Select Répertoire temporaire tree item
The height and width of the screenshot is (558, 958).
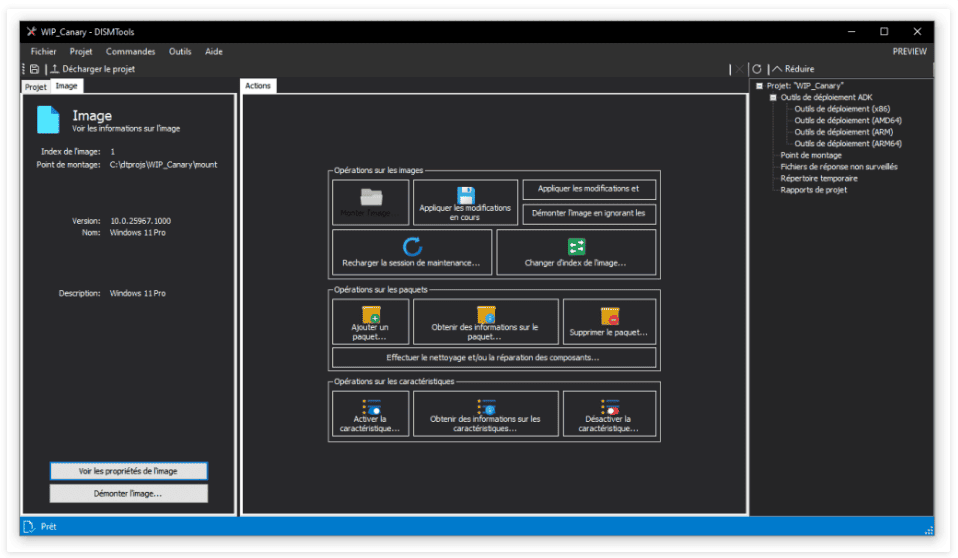click(819, 178)
